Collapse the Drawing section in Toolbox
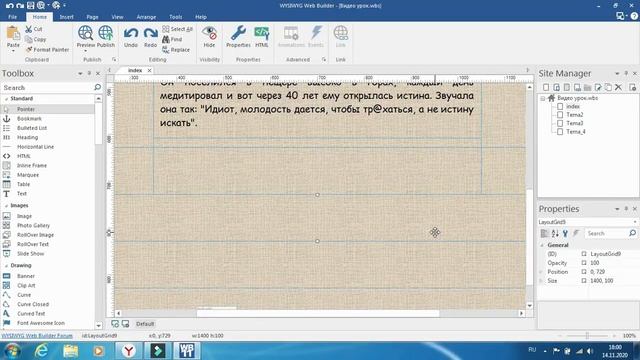The image size is (640, 360). click(x=6, y=266)
